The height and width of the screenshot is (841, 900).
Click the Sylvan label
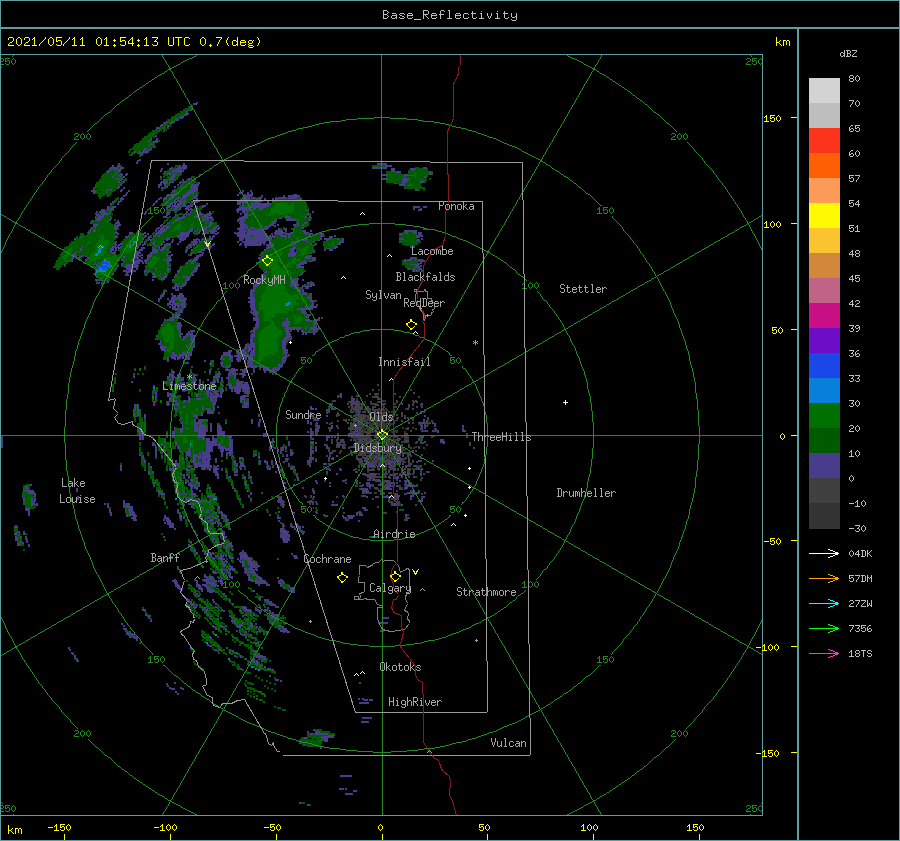pos(383,295)
